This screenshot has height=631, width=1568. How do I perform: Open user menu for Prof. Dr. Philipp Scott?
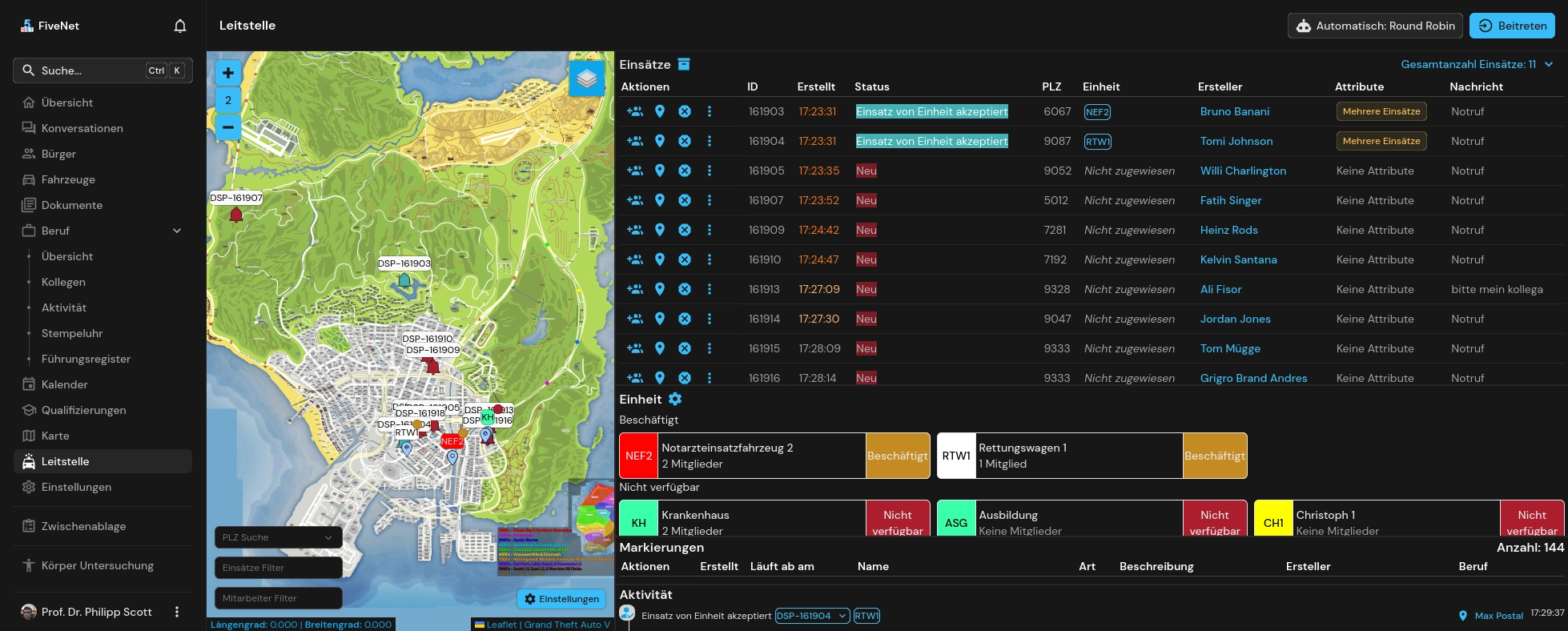click(177, 612)
